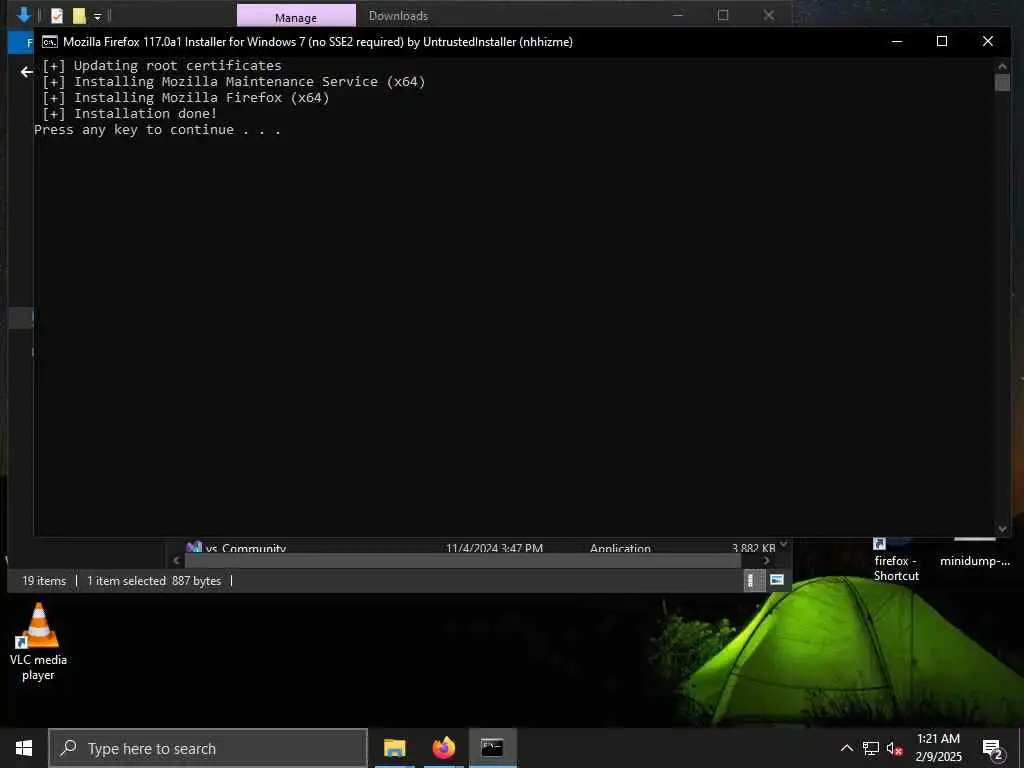Open File Explorer from the taskbar
This screenshot has width=1024, height=768.
coord(394,748)
